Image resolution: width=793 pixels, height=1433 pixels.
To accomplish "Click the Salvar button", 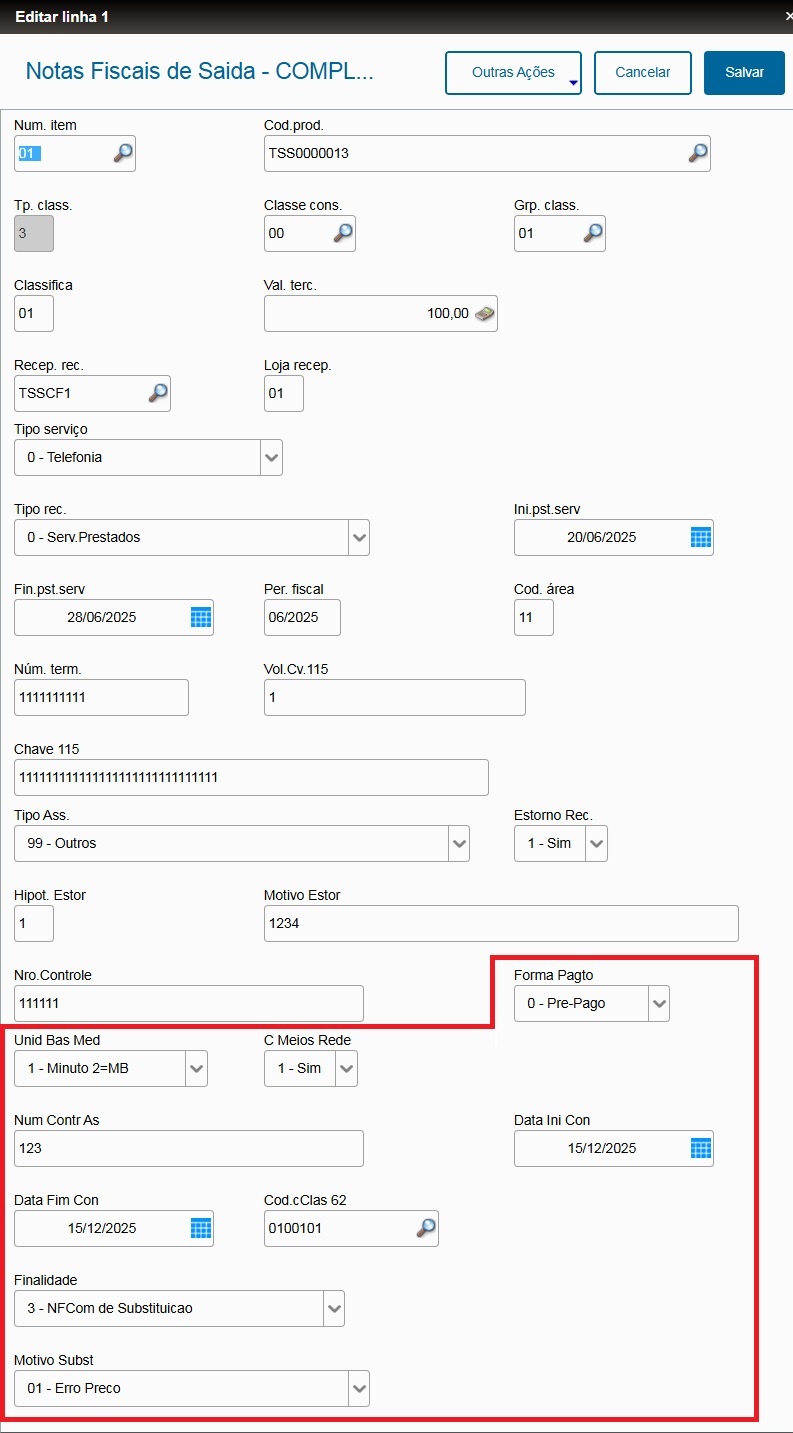I will coord(744,73).
